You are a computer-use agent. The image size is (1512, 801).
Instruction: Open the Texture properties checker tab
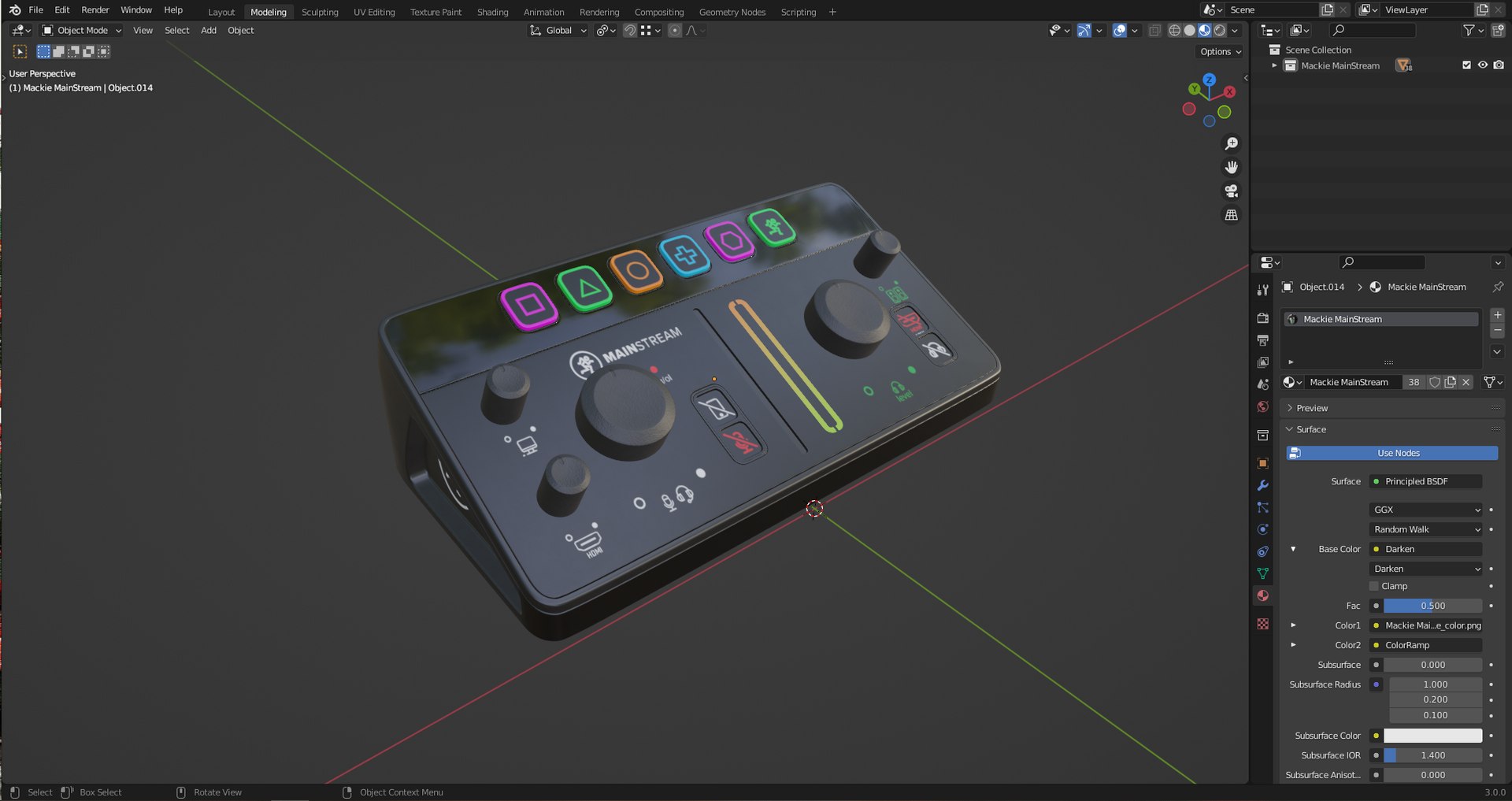(x=1262, y=624)
